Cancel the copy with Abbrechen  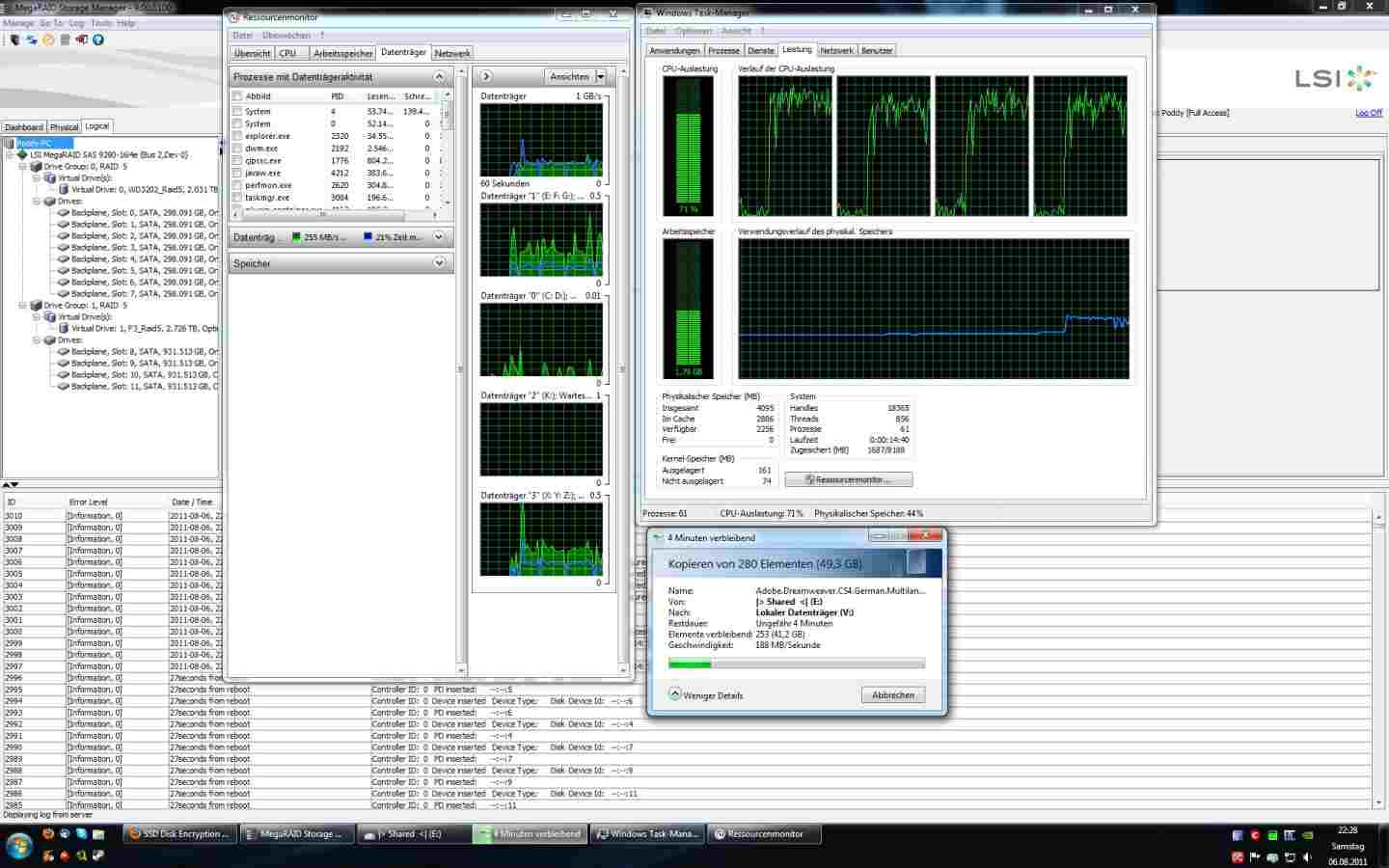pos(893,694)
